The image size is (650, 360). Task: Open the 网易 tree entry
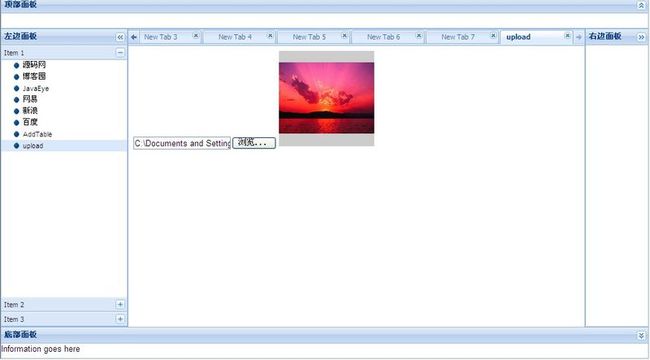tap(30, 99)
